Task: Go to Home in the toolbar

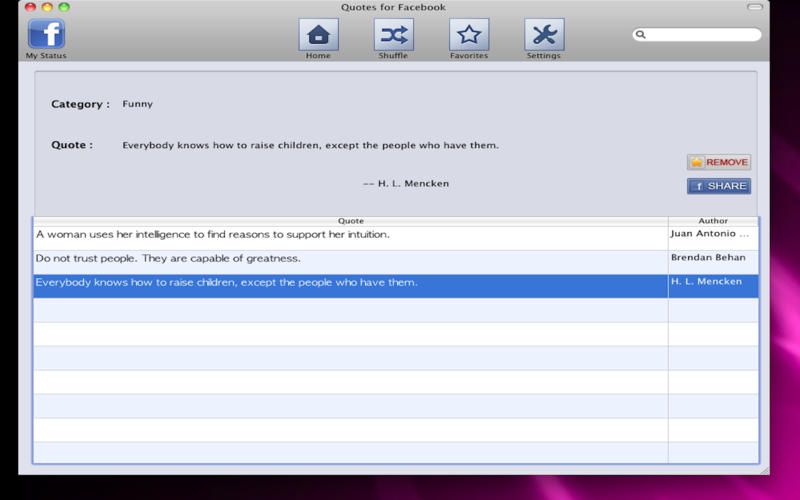Action: [318, 35]
